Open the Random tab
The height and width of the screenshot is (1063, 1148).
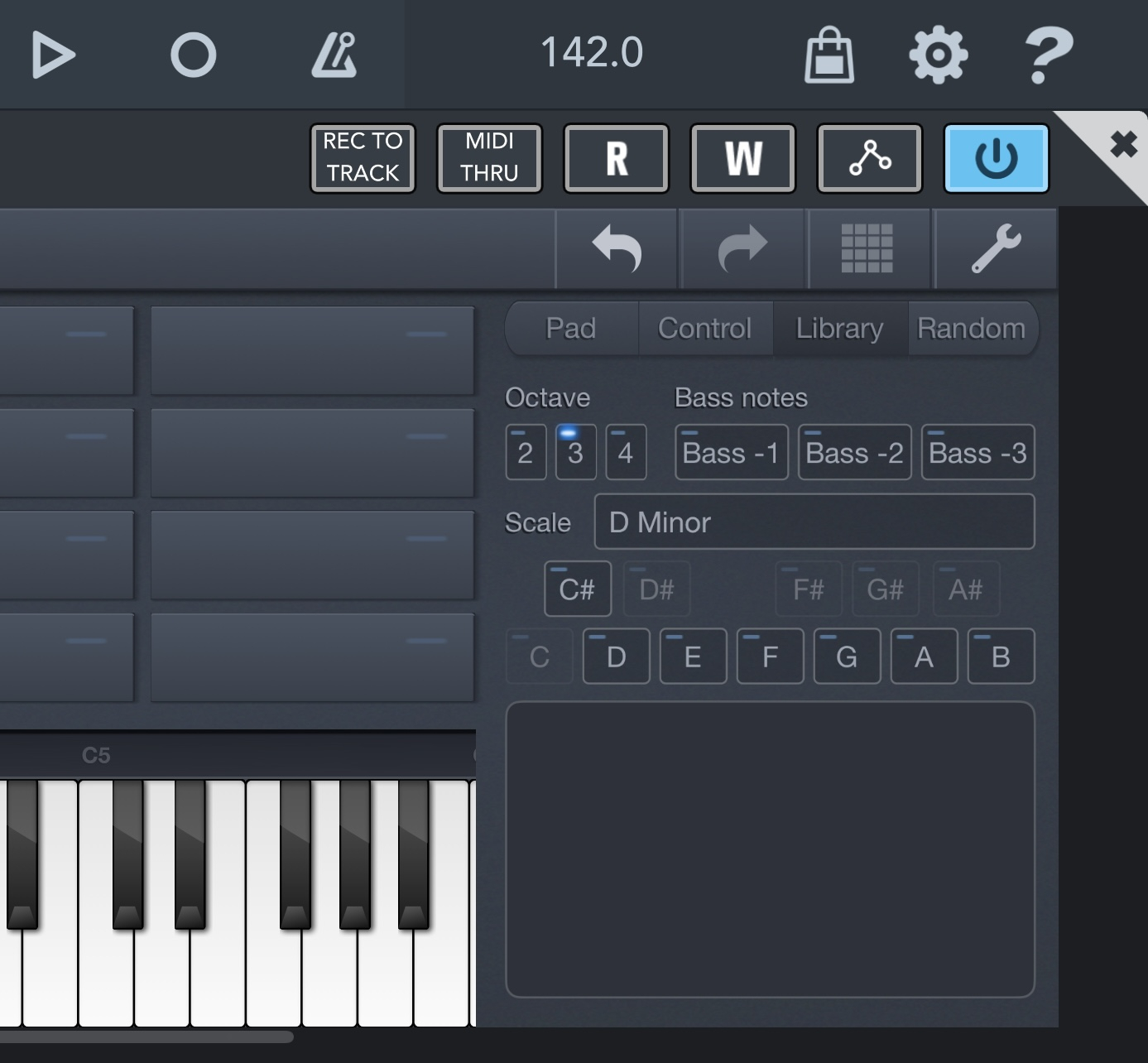[x=972, y=328]
